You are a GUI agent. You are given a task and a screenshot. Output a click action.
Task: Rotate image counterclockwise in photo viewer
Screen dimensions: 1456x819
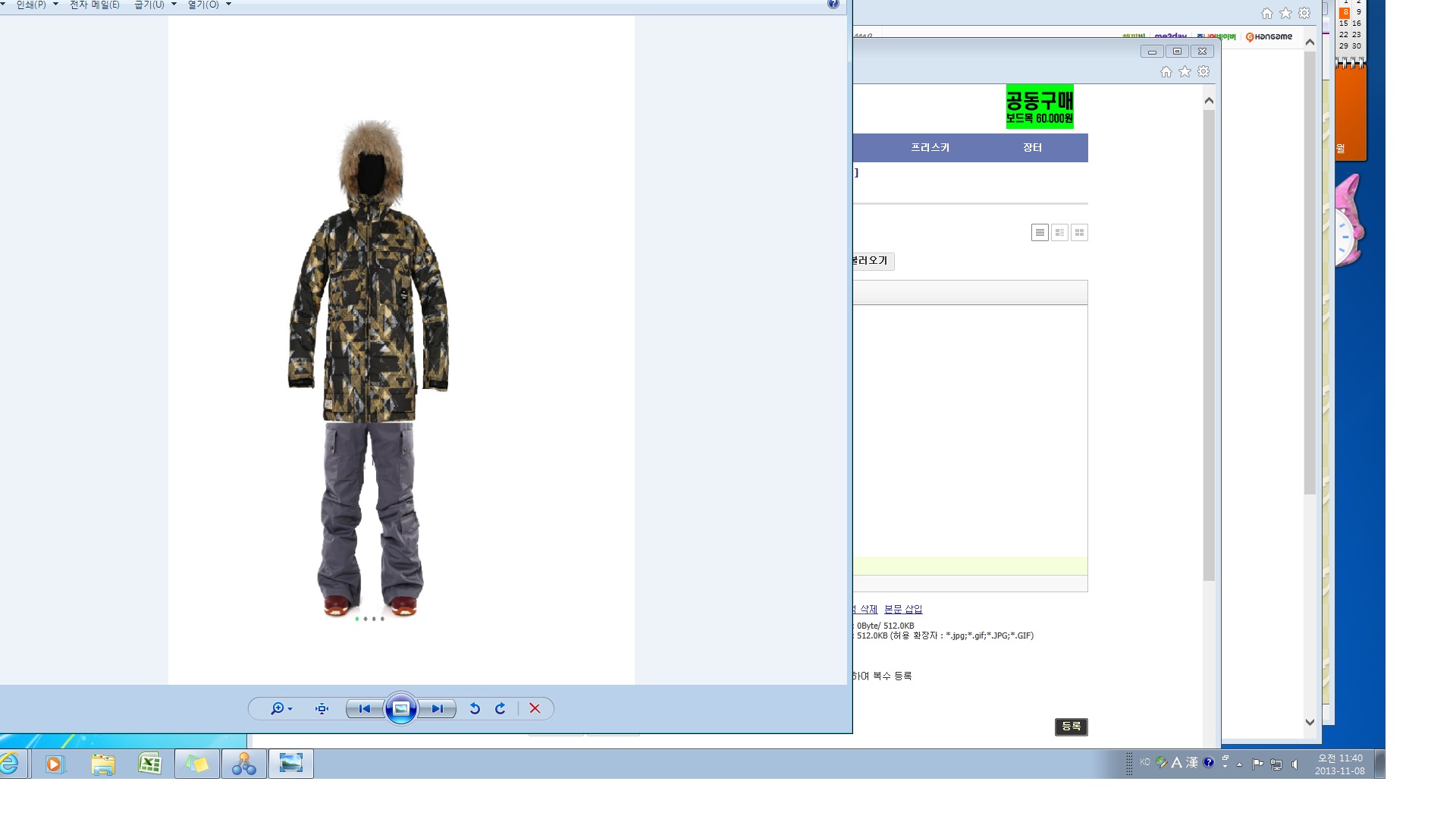pyautogui.click(x=475, y=708)
